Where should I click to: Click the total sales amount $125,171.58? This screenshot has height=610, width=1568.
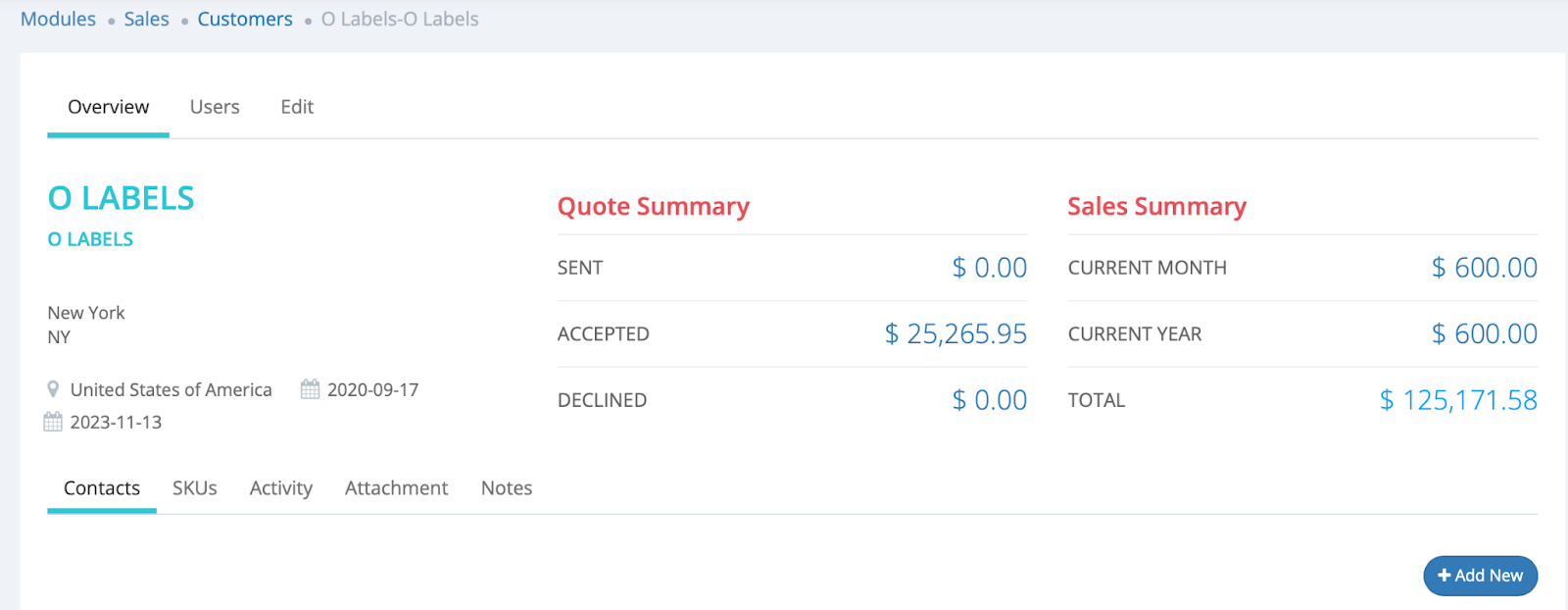pyautogui.click(x=1458, y=400)
